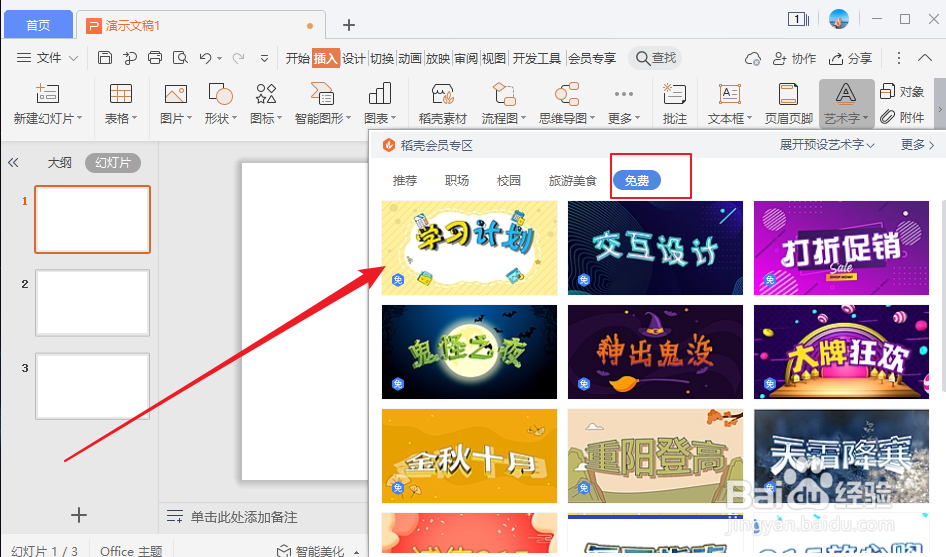This screenshot has width=946, height=557.
Task: Open the More (更多) WordArt link
Action: (x=918, y=145)
